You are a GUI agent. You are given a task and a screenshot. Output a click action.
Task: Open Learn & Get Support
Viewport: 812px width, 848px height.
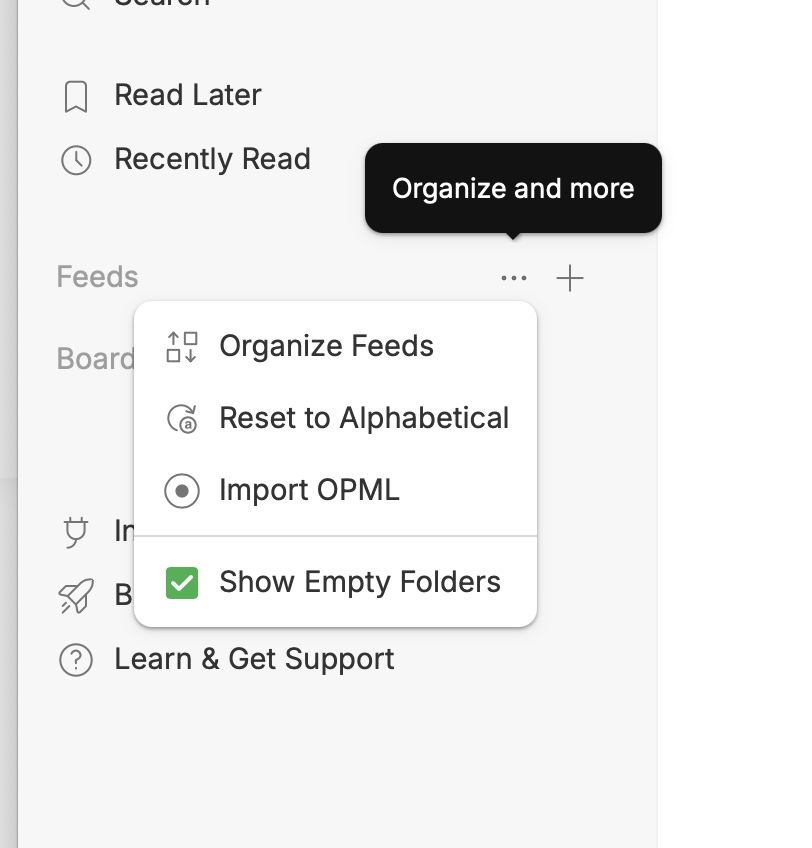coord(254,660)
